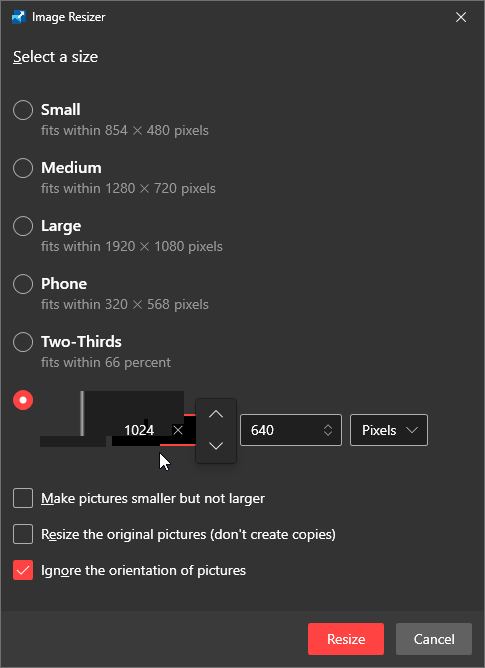Click the Cancel button
The height and width of the screenshot is (668, 485).
434,639
